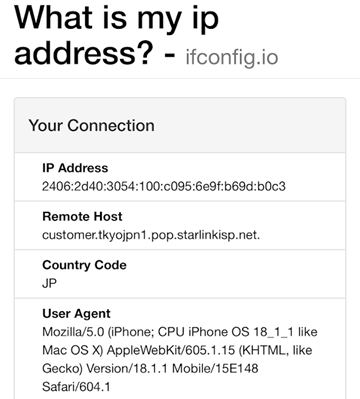Select the customer.tkyojpn1.pop.starlinkisp.net hostname

(151, 235)
